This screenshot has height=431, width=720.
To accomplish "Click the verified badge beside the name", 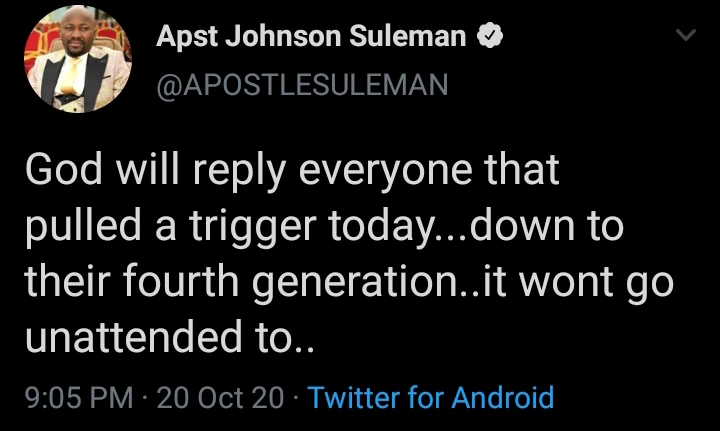I will click(x=491, y=38).
